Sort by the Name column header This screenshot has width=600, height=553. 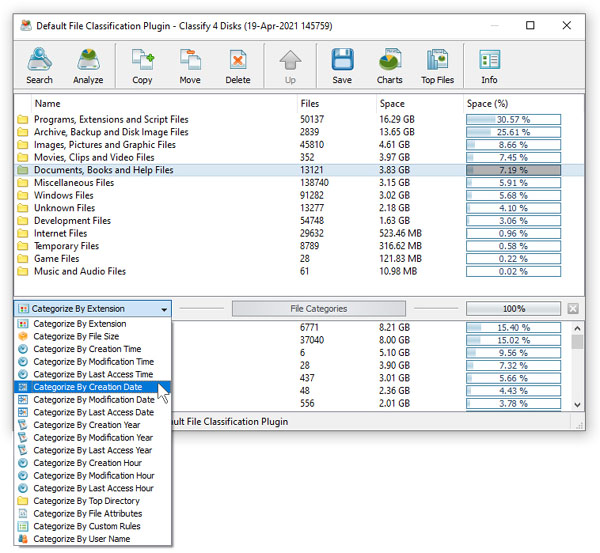point(164,104)
